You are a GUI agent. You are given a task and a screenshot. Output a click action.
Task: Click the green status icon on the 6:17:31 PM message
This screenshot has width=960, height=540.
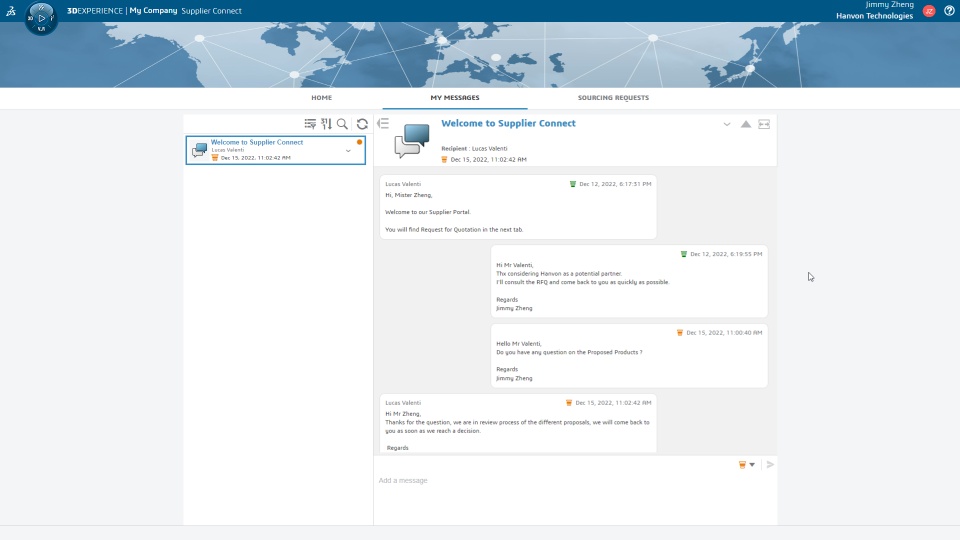[573, 184]
